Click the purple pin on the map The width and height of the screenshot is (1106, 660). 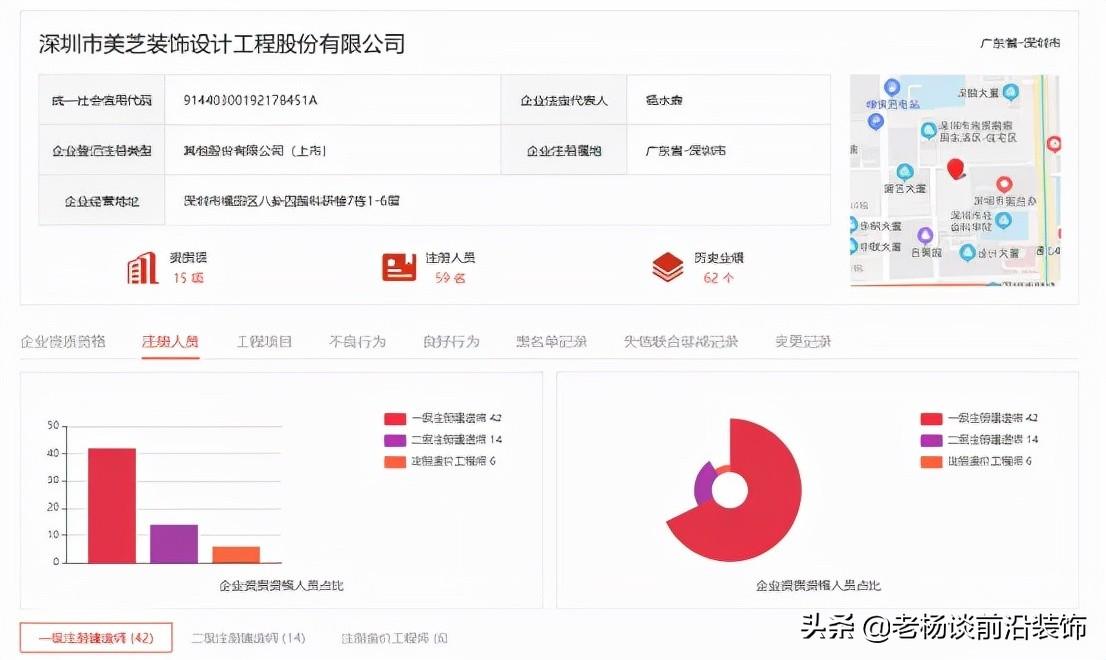click(x=925, y=236)
